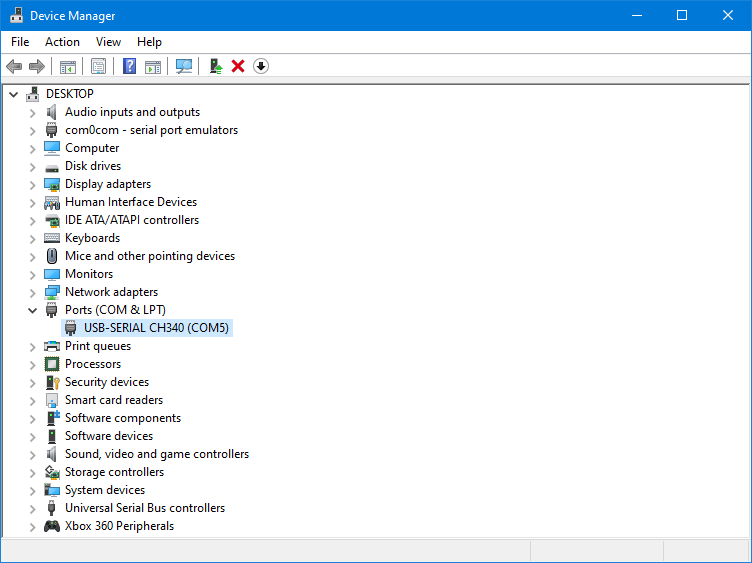Click the Universal Serial Bus controllers icon
This screenshot has height=563, width=752.
pyautogui.click(x=52, y=508)
